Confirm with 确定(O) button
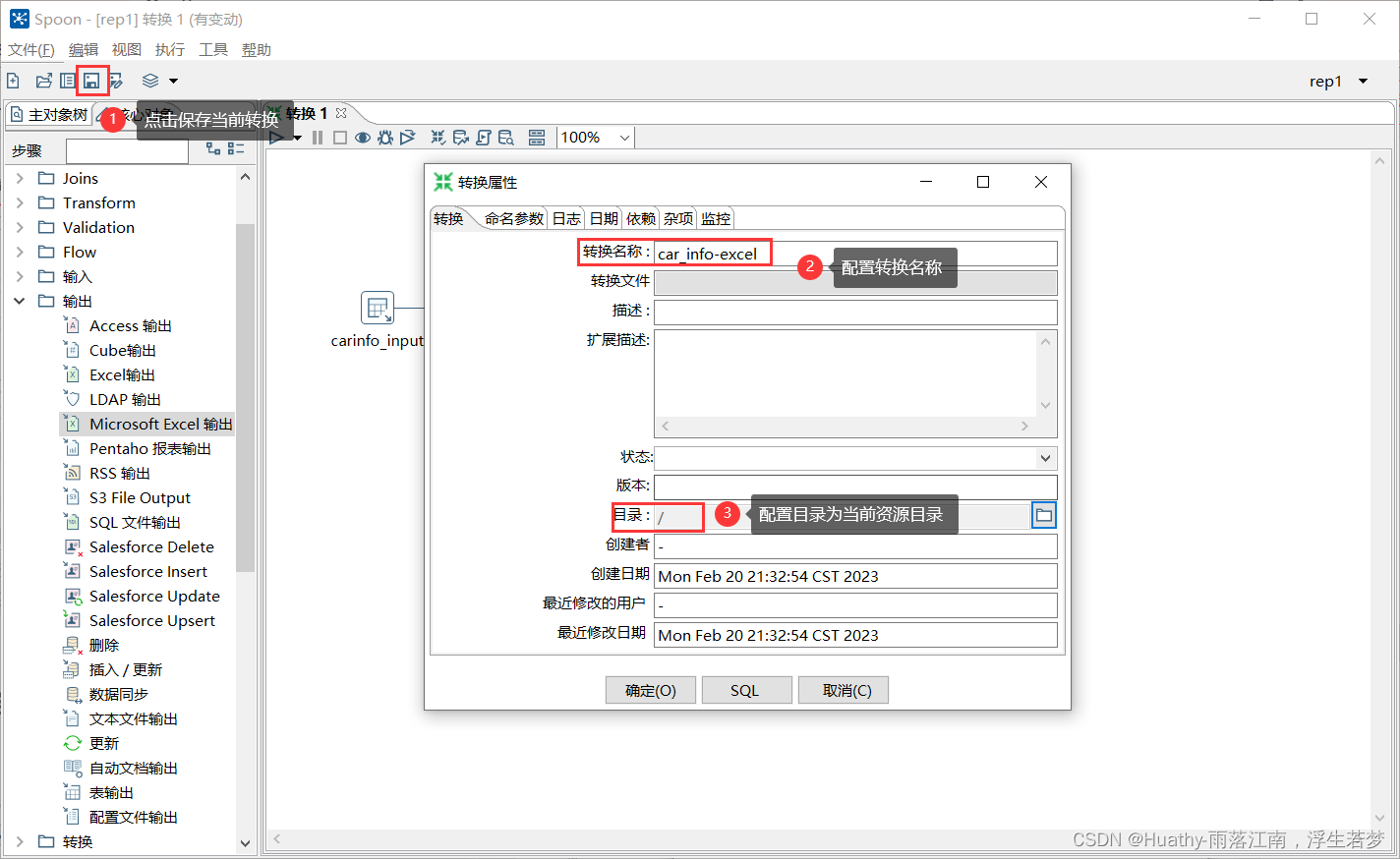The width and height of the screenshot is (1400, 859). pos(651,690)
